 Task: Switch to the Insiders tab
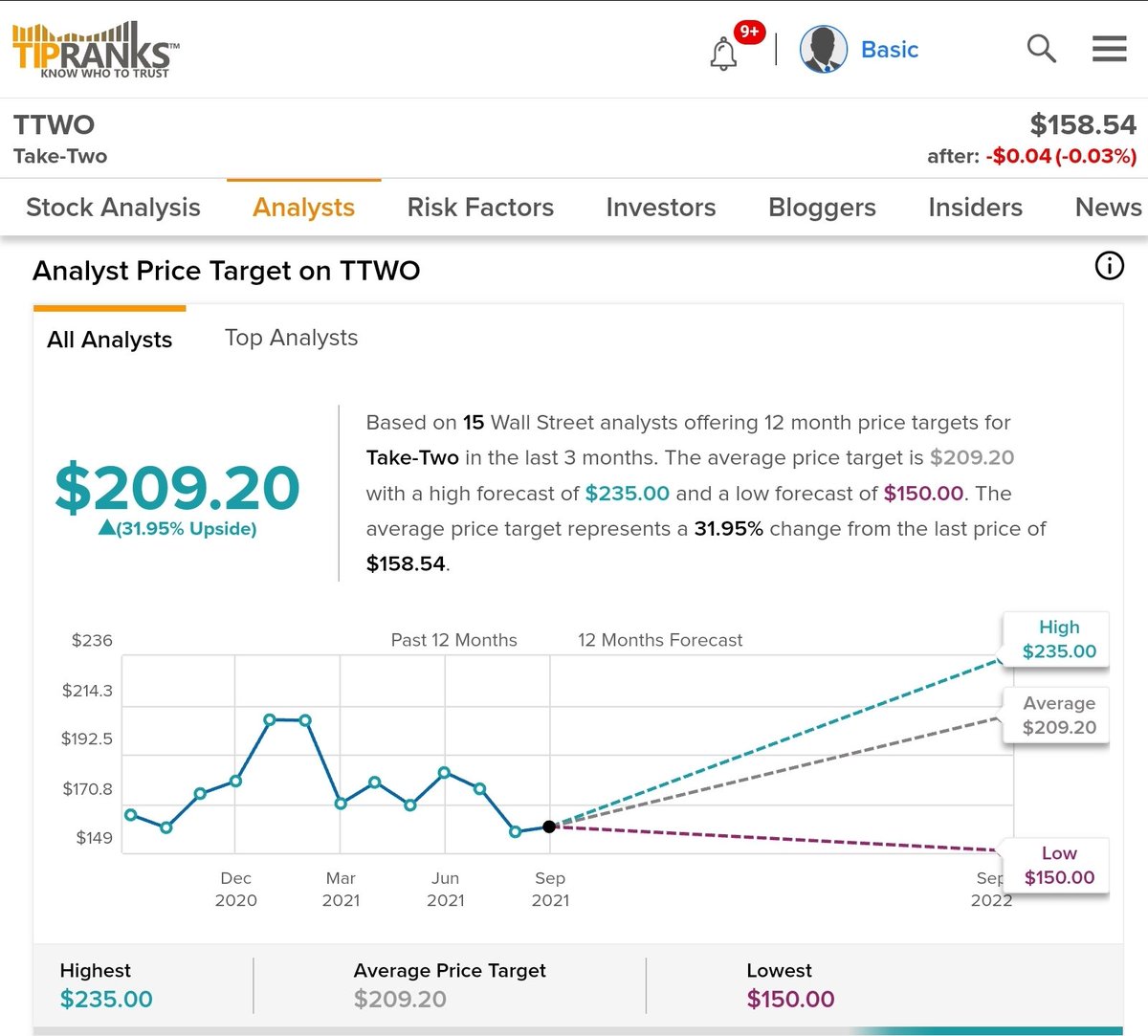975,207
